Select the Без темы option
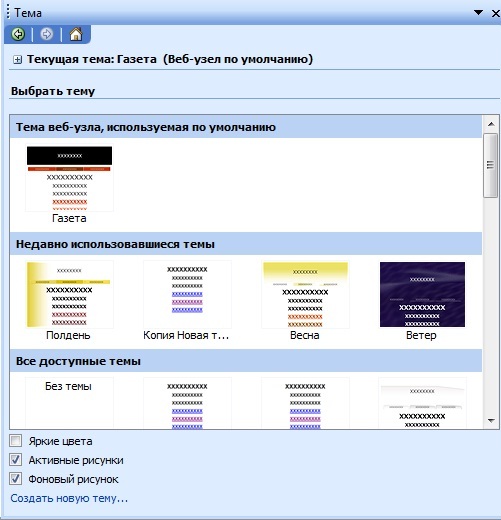The height and width of the screenshot is (520, 501). [69, 403]
